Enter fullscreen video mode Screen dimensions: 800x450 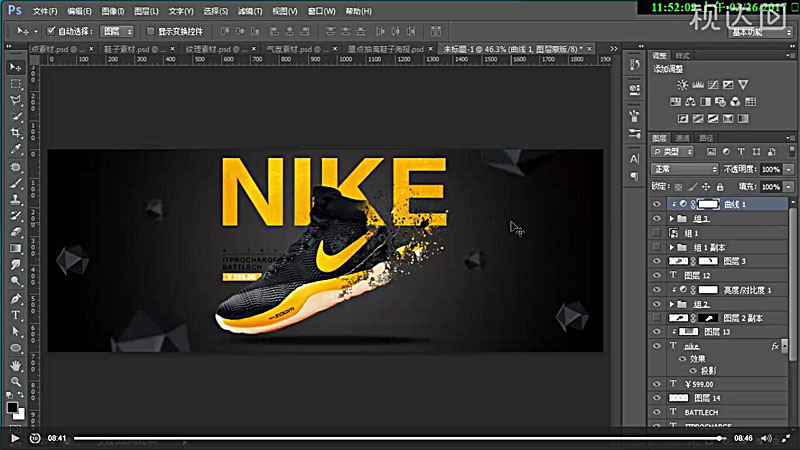tap(786, 438)
